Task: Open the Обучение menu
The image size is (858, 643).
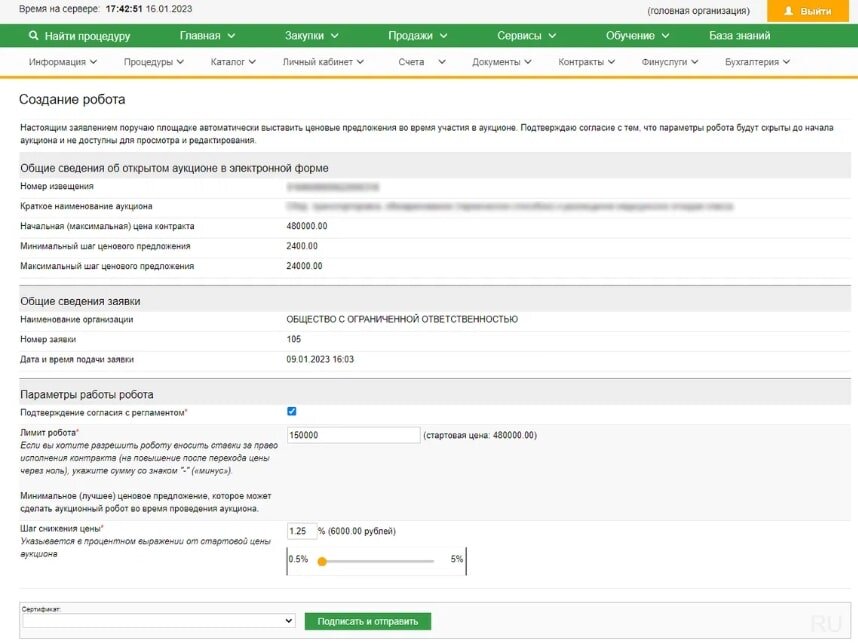Action: click(x=637, y=36)
